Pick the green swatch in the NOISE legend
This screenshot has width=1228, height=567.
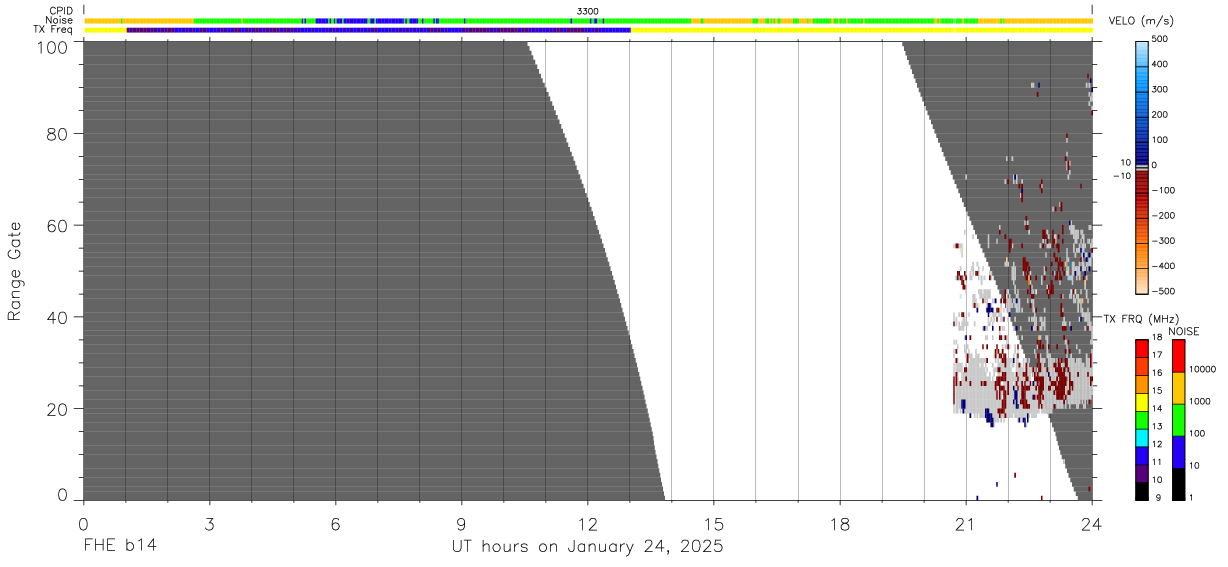(1178, 420)
